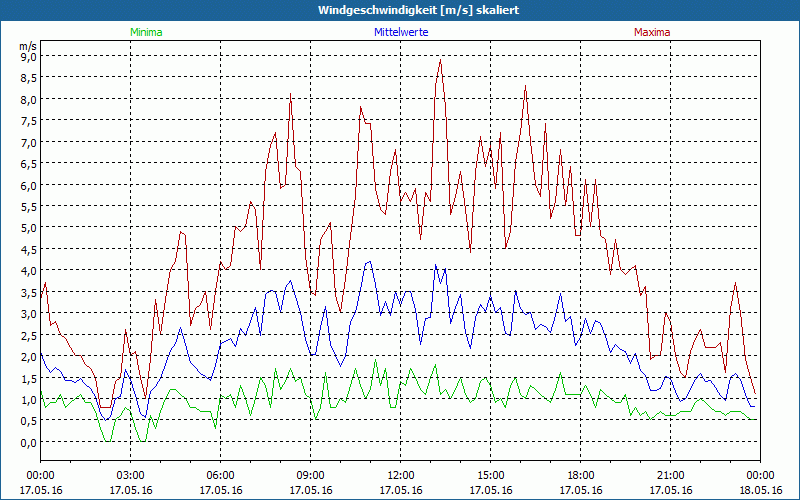Select the blue Mittelwerte legend label
The height and width of the screenshot is (500, 800).
(x=401, y=32)
